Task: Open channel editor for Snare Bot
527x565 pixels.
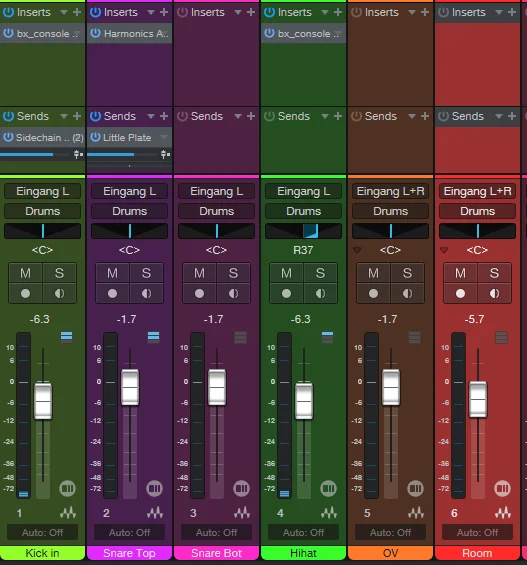Action: point(241,489)
